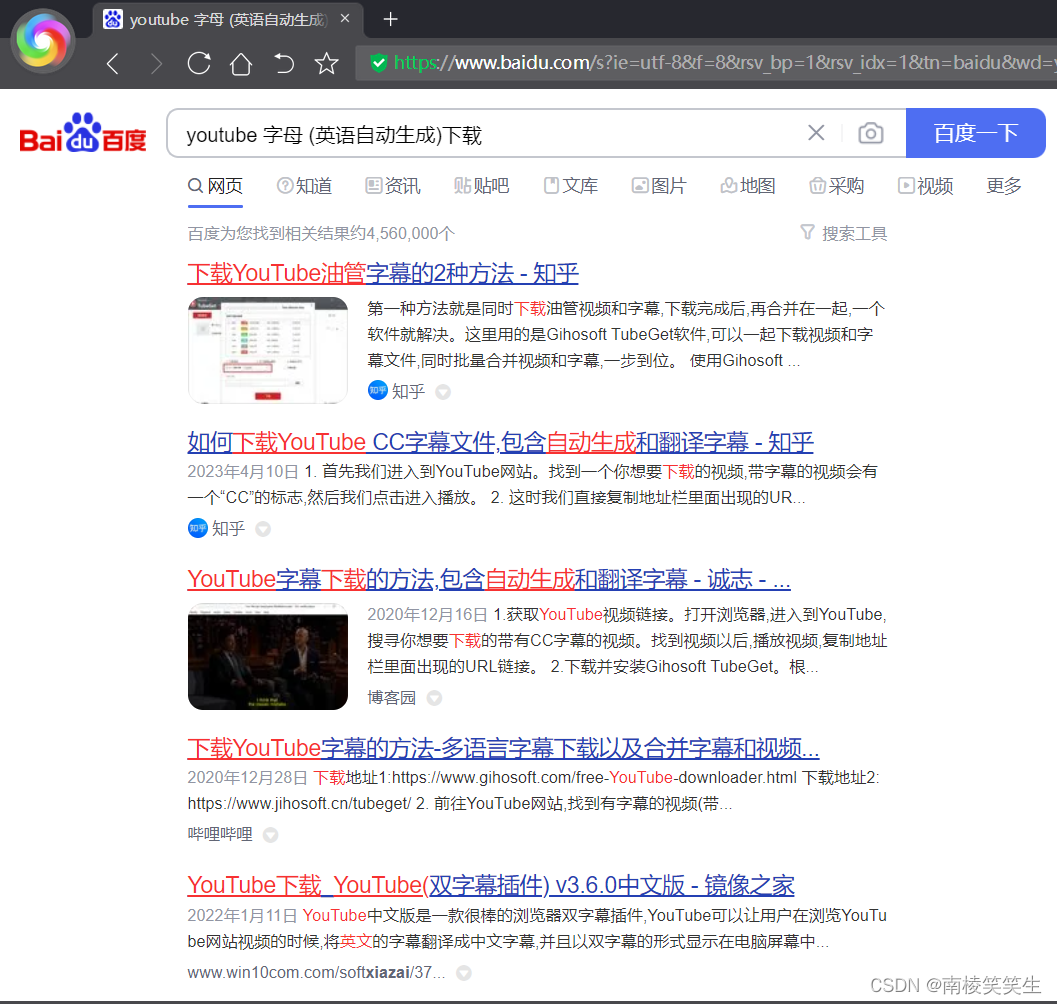Screen dimensions: 1057x1004
Task: Click thumbnail of TubeGet software result
Action: click(268, 350)
